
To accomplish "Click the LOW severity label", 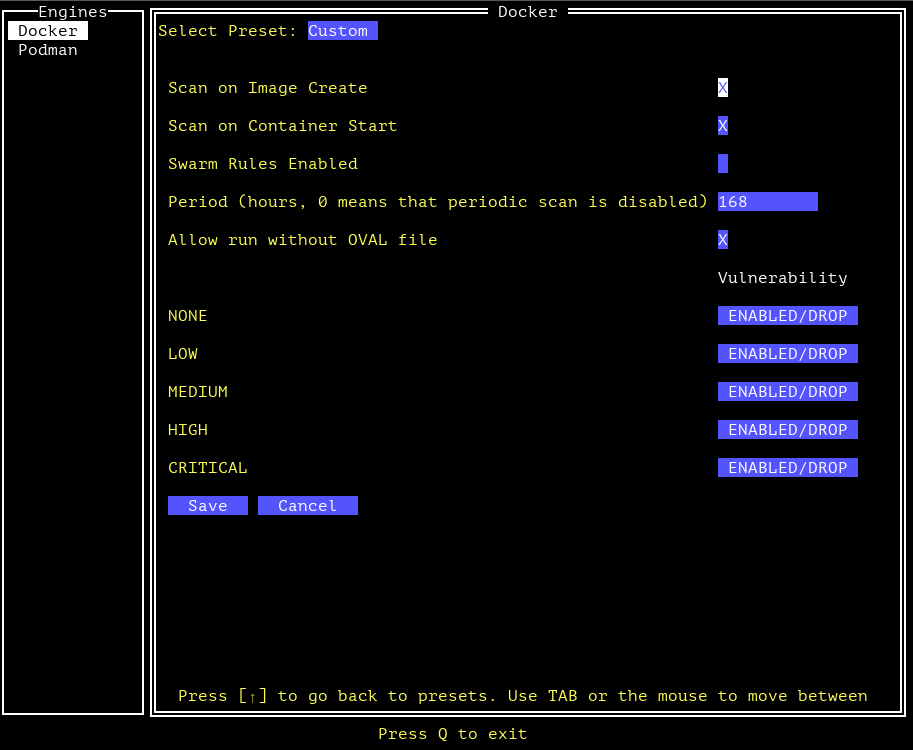I will click(183, 353).
